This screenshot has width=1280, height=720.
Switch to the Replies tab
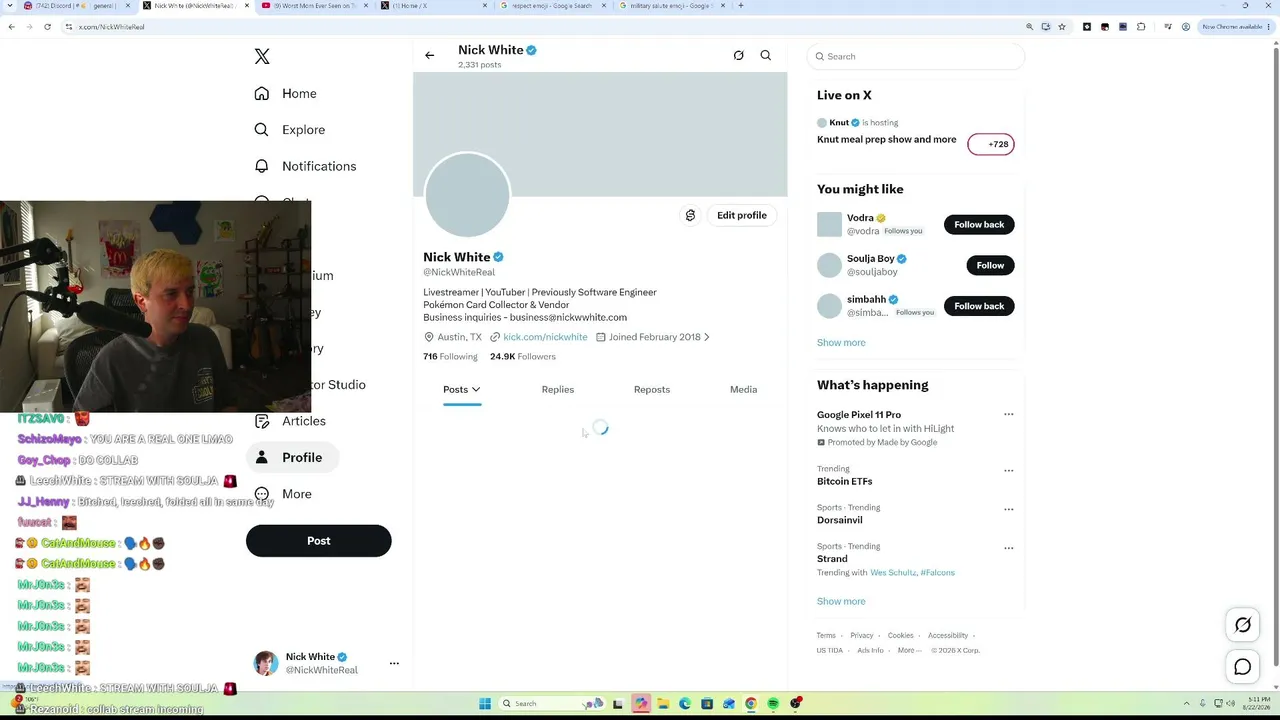(x=558, y=390)
